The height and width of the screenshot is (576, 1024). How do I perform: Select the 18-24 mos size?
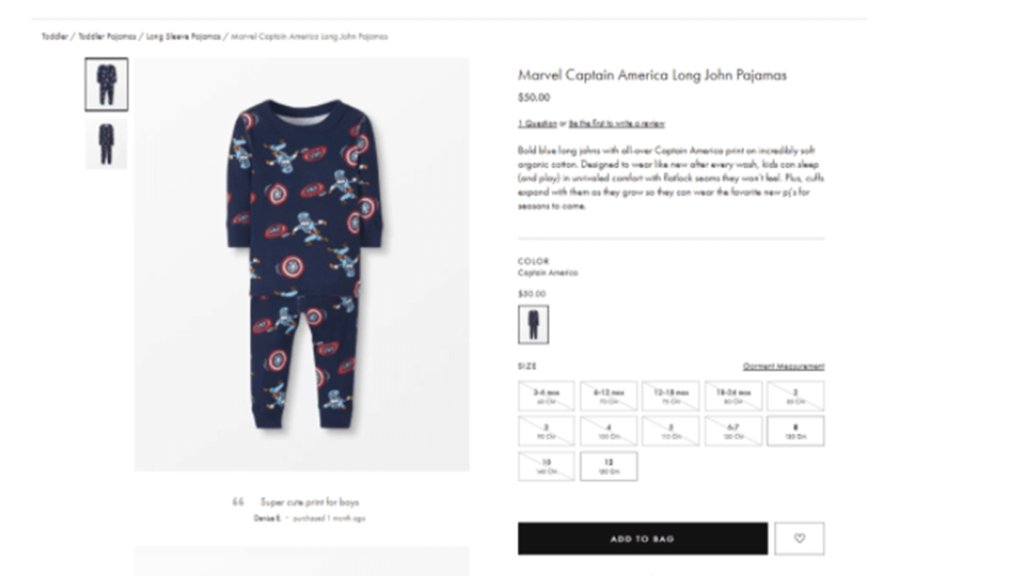pyautogui.click(x=733, y=396)
